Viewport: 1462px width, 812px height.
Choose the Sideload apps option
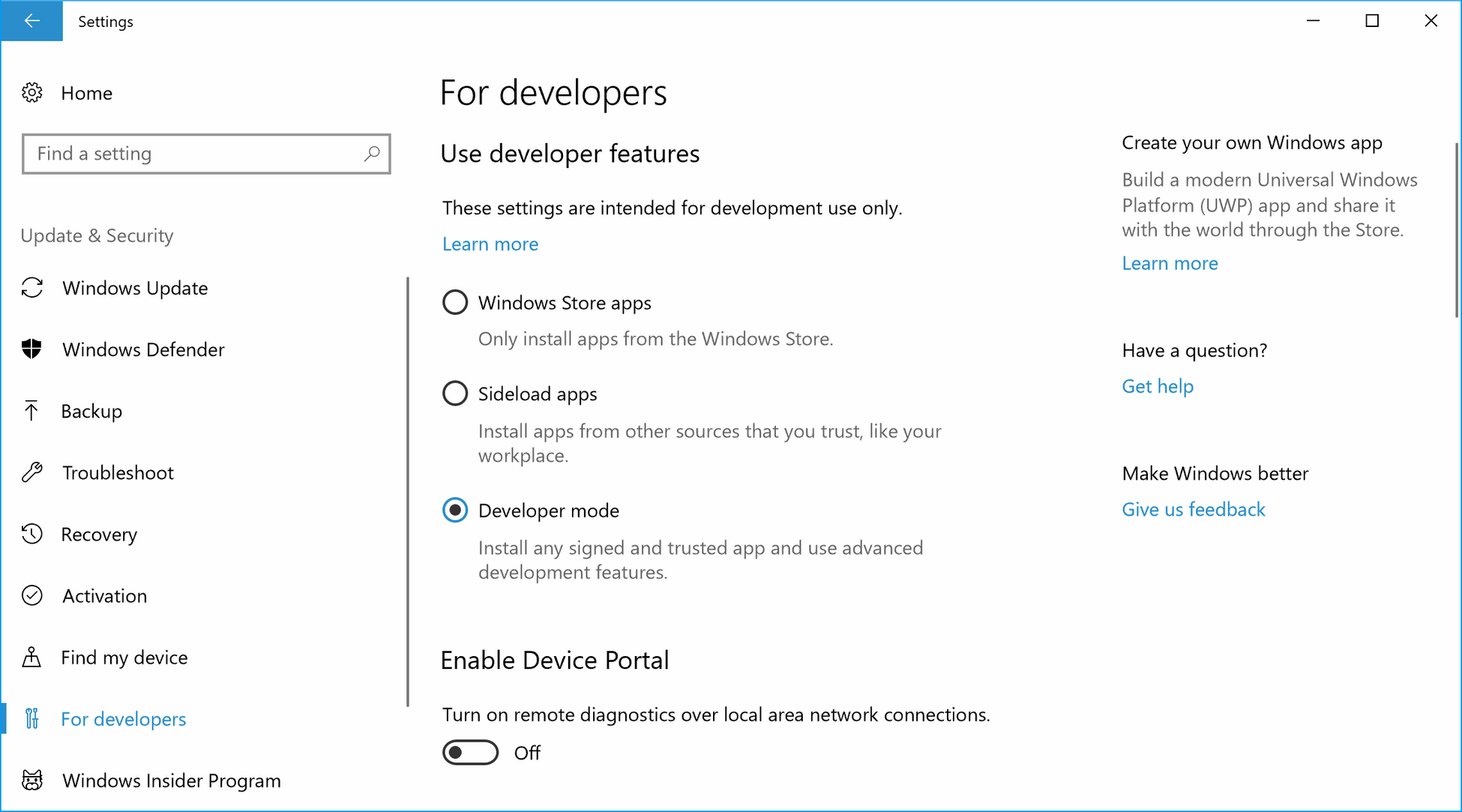point(455,393)
